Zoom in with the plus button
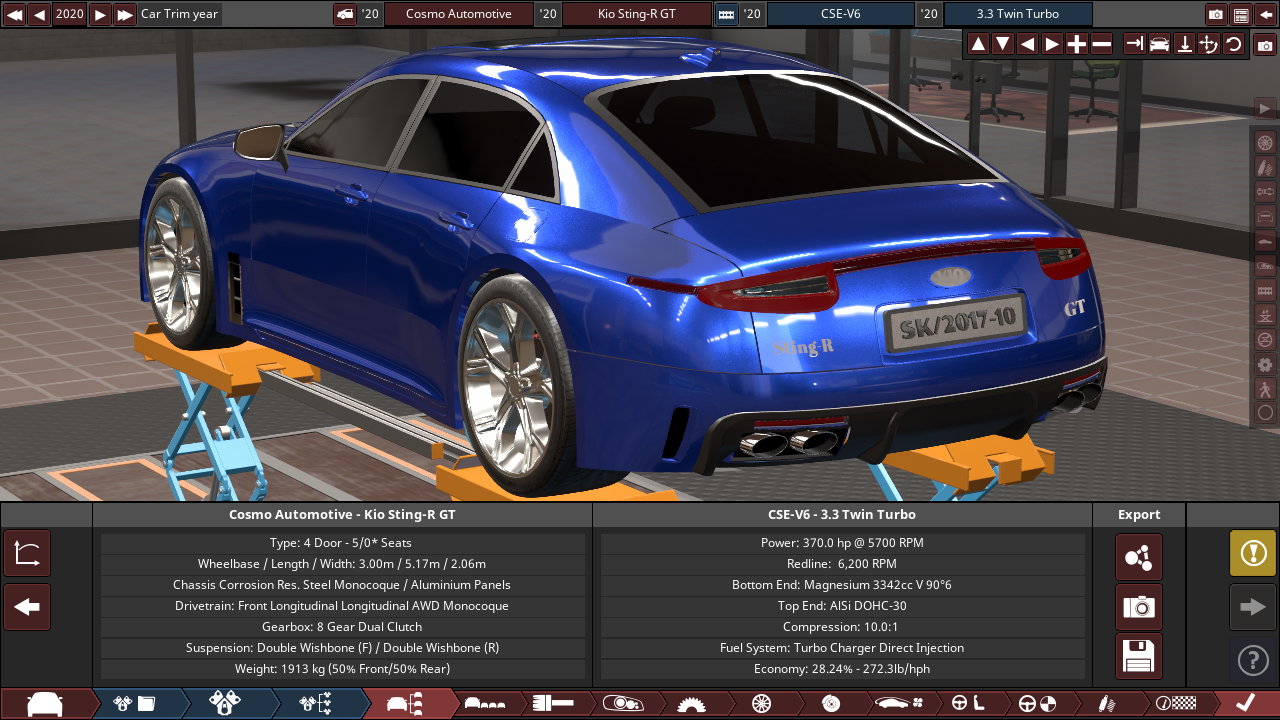Viewport: 1280px width, 720px height. click(x=1076, y=44)
